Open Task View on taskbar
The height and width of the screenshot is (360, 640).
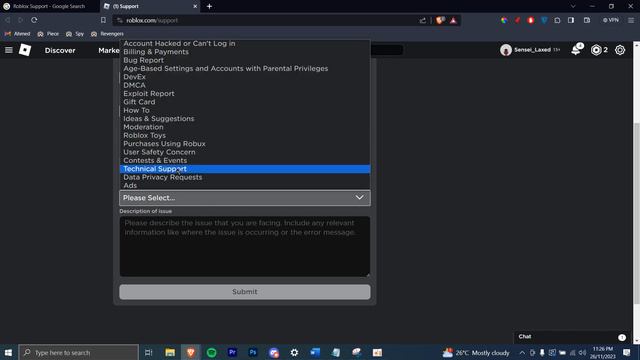click(x=149, y=352)
